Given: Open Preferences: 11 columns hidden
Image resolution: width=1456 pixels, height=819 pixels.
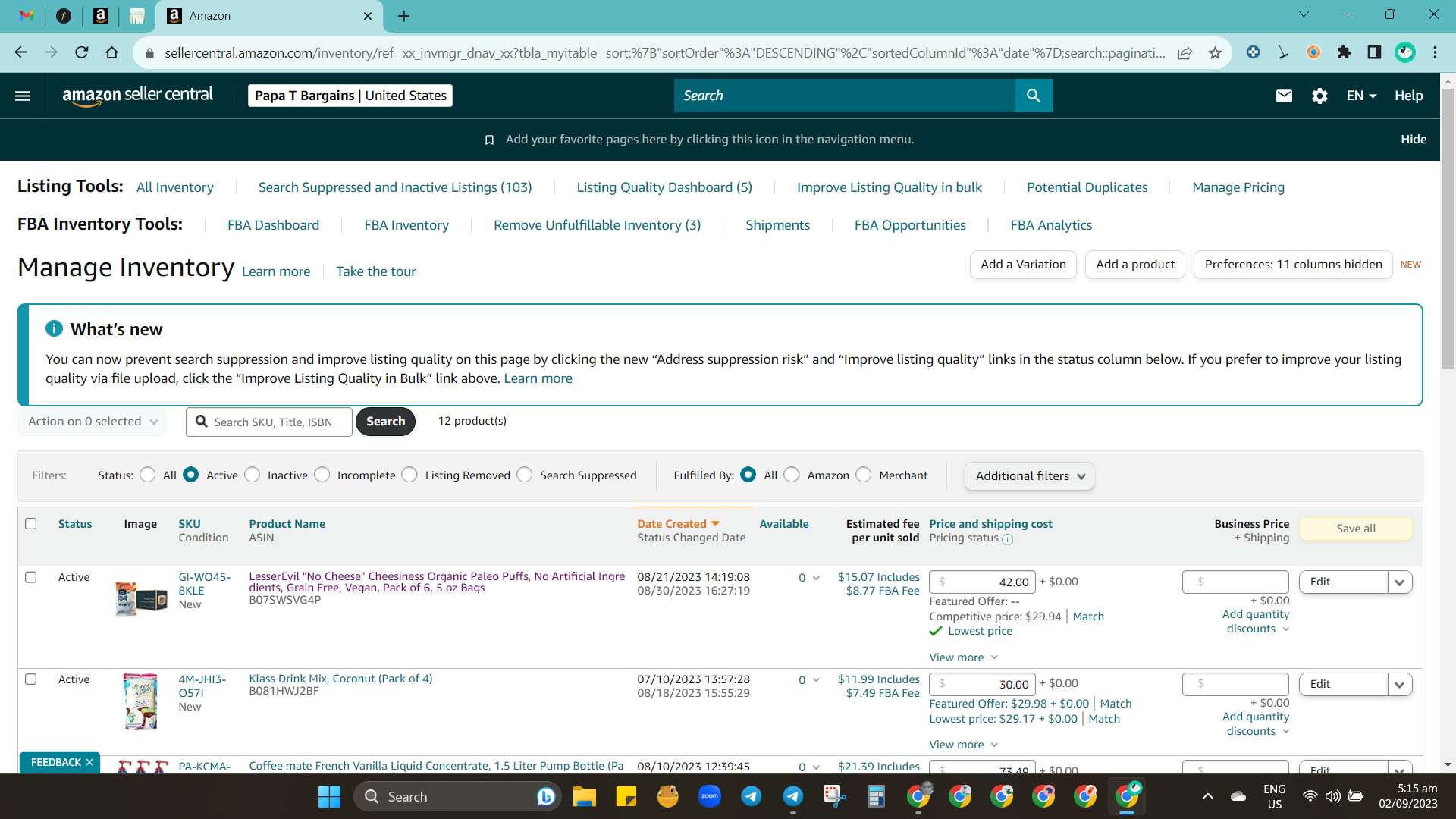Looking at the screenshot, I should pos(1293,265).
